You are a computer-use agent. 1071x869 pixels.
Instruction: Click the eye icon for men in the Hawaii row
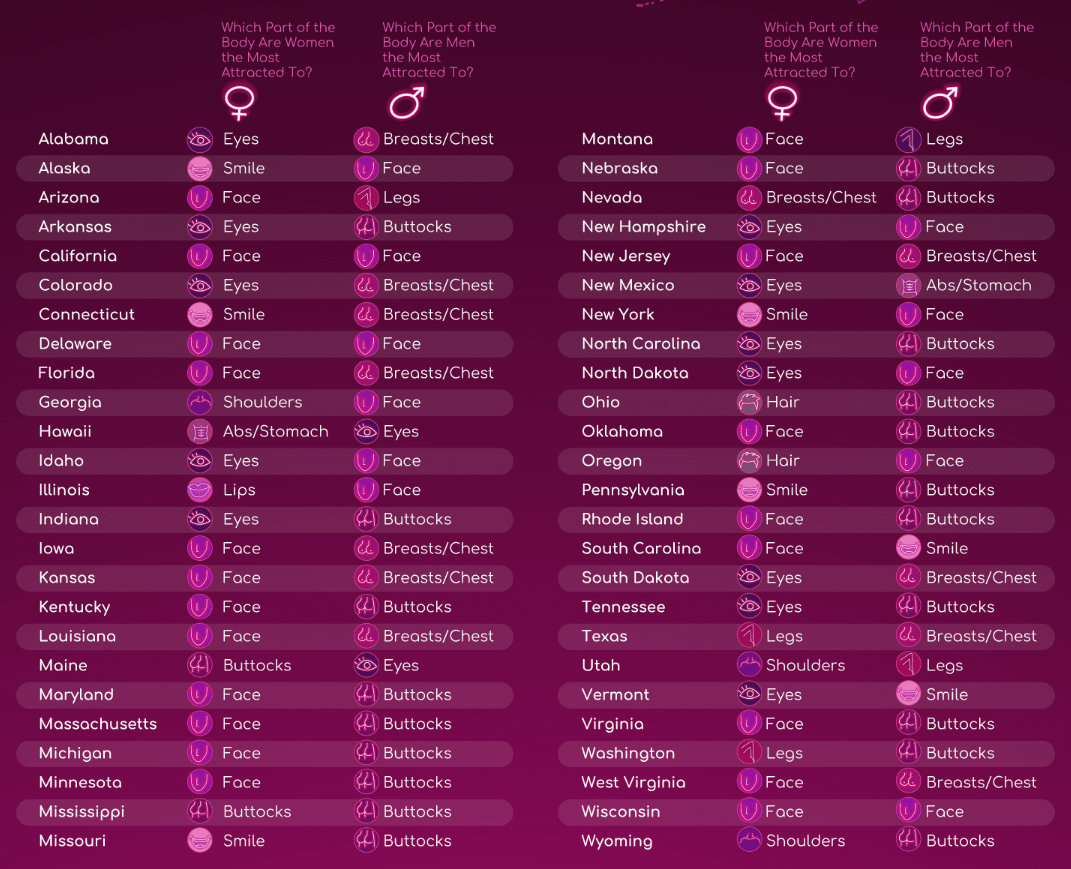click(x=366, y=432)
